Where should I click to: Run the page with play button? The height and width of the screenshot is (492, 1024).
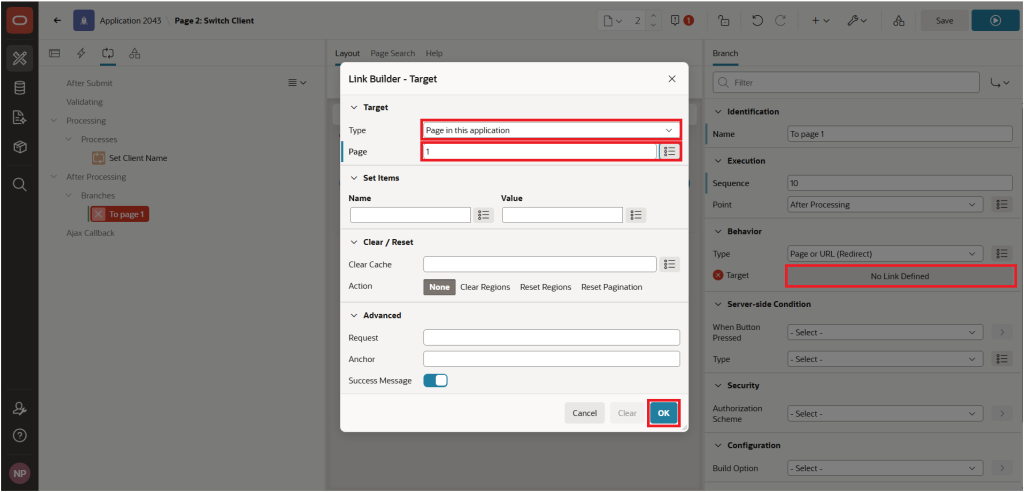pyautogui.click(x=995, y=20)
